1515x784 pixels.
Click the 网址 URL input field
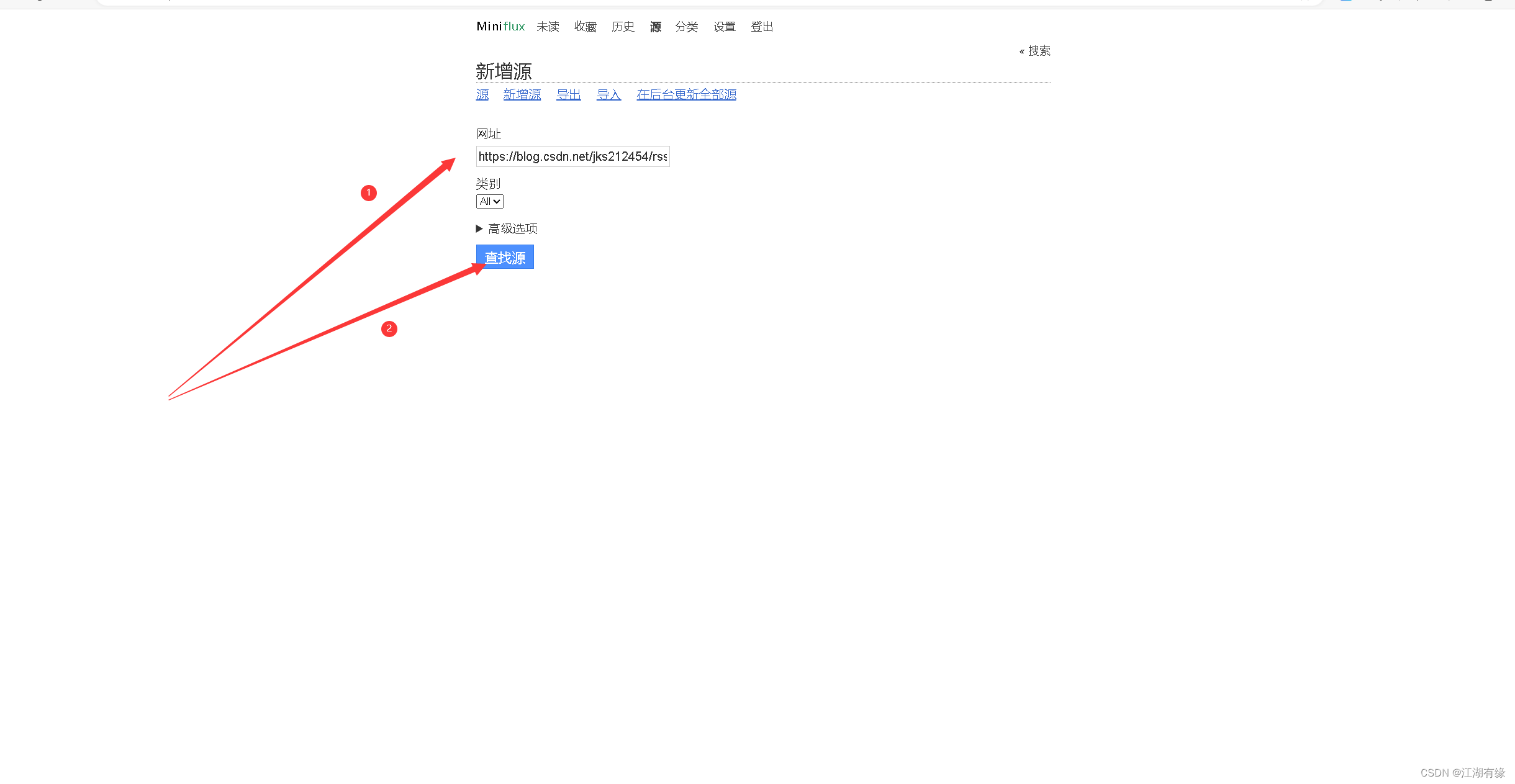[572, 156]
